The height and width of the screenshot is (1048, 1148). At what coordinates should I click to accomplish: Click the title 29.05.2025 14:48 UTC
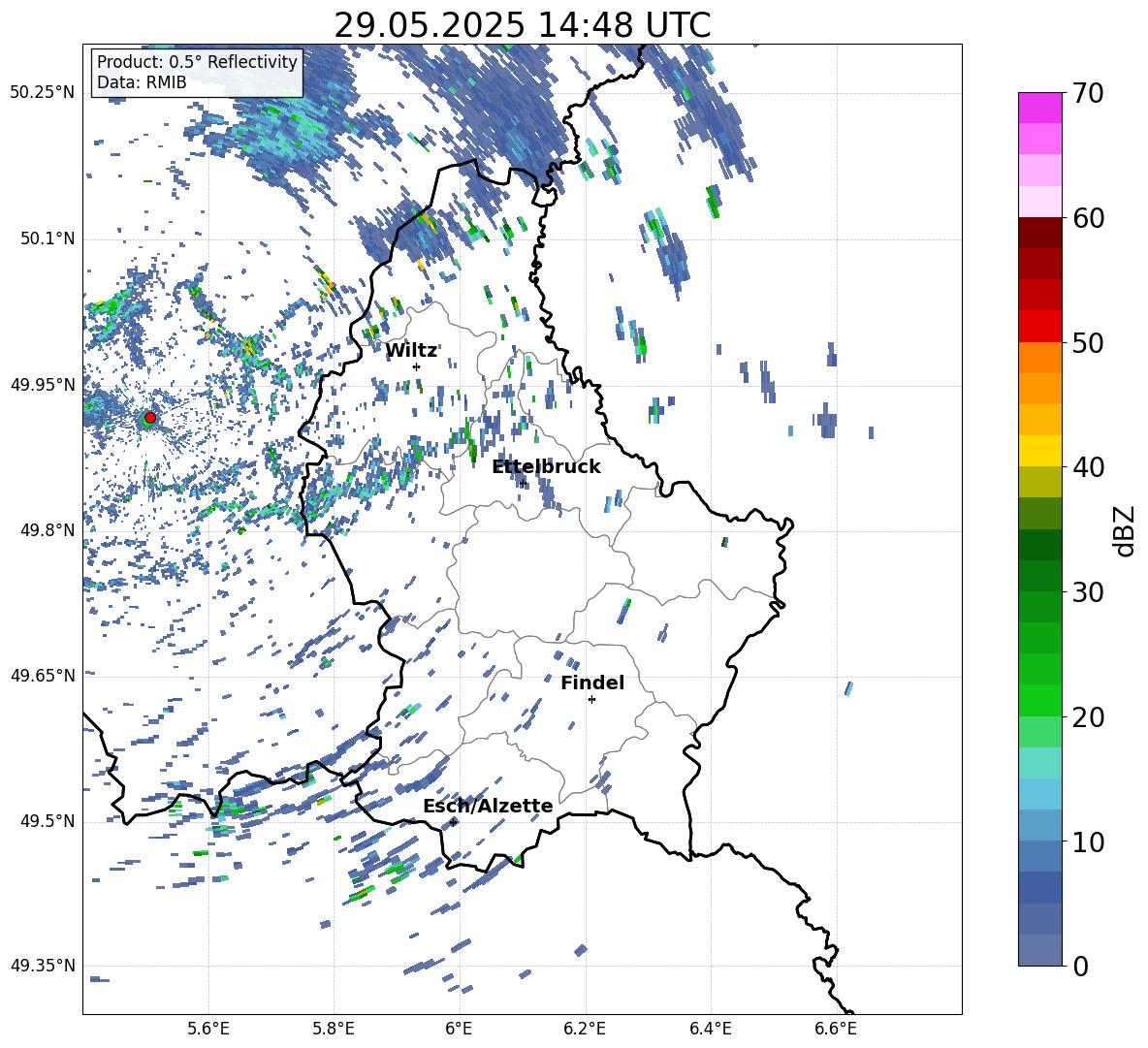(522, 25)
